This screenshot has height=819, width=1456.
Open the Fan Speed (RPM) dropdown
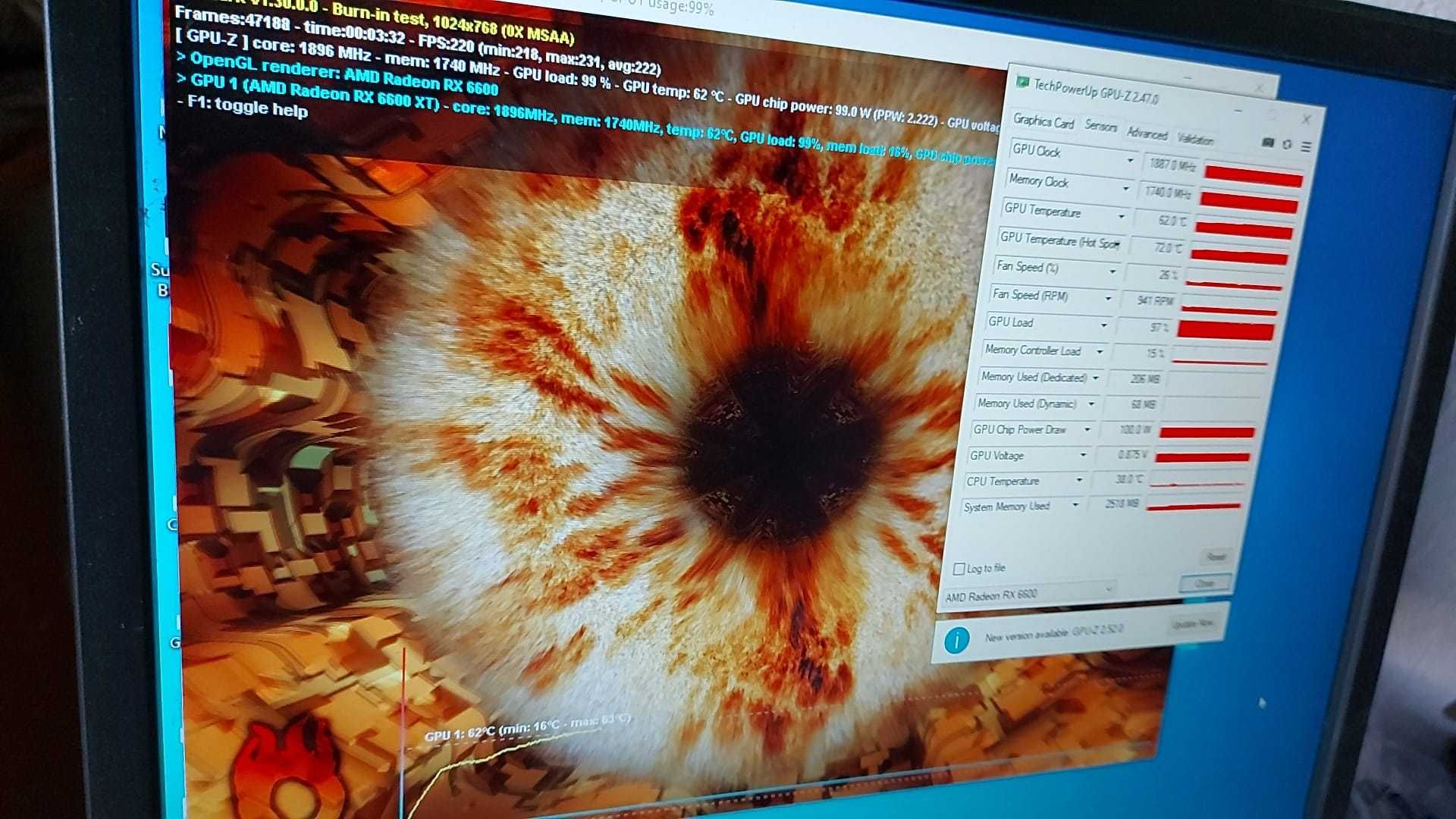[1108, 299]
